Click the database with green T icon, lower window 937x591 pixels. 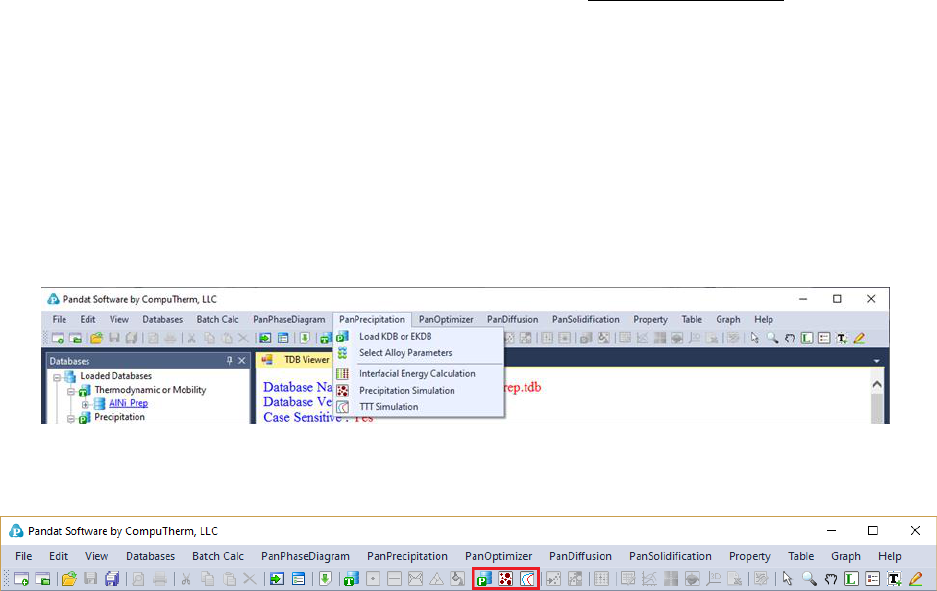point(351,578)
